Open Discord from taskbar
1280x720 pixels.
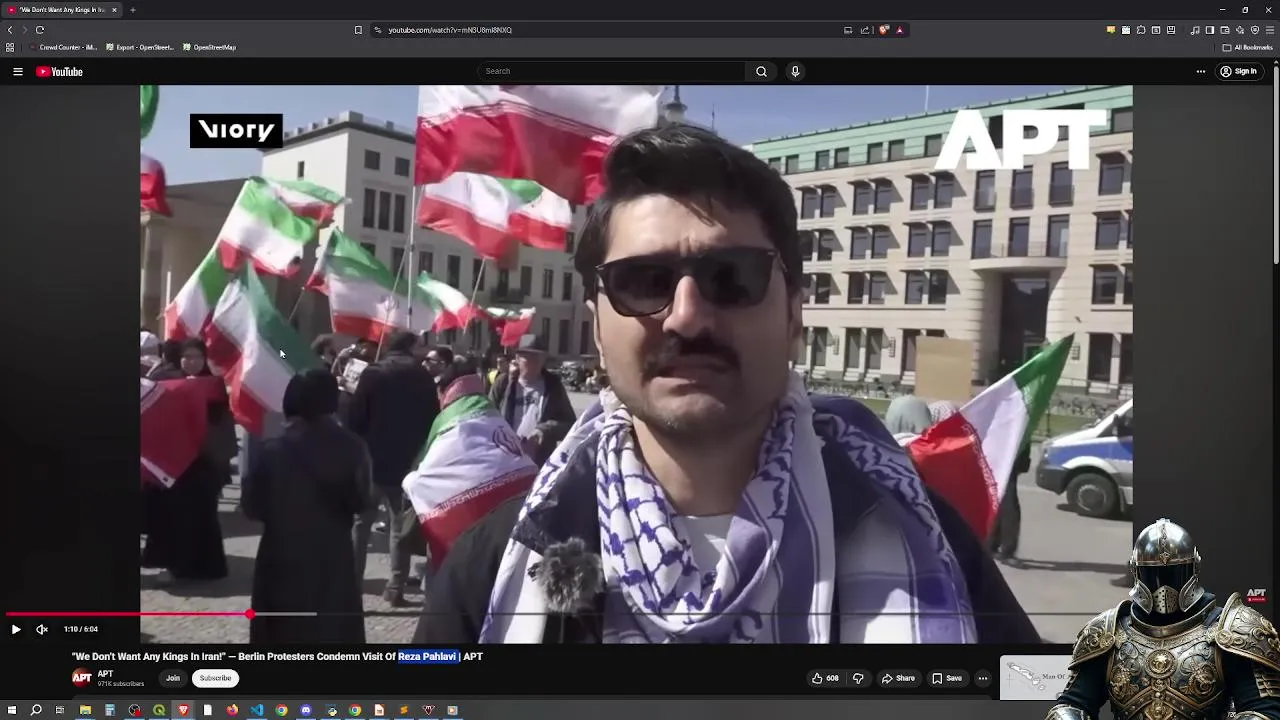point(306,710)
